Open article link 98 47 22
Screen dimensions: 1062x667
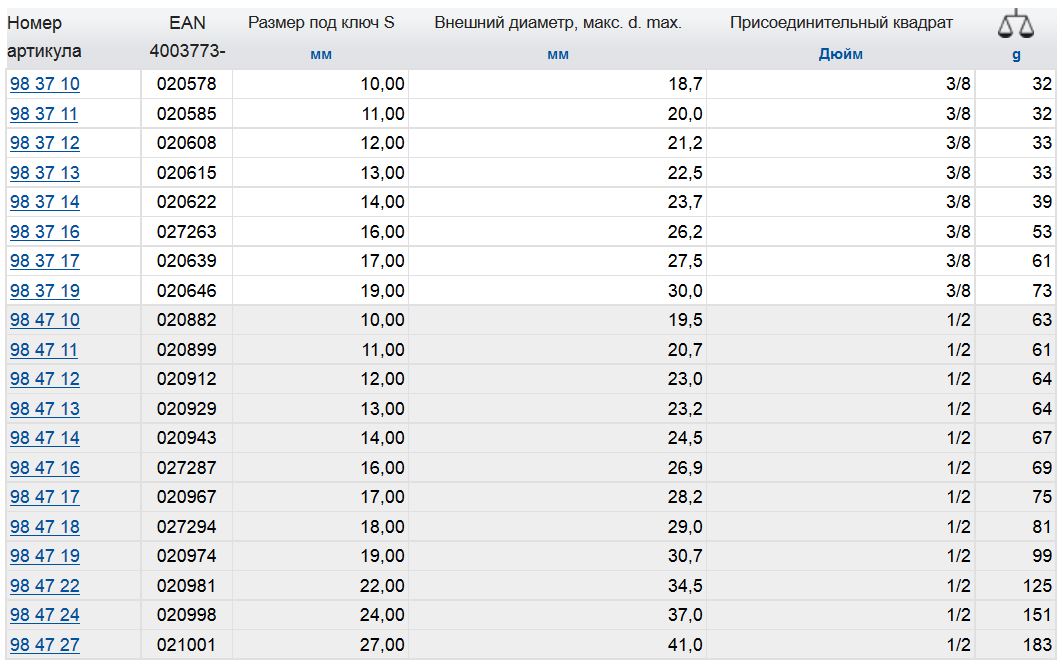click(x=45, y=586)
